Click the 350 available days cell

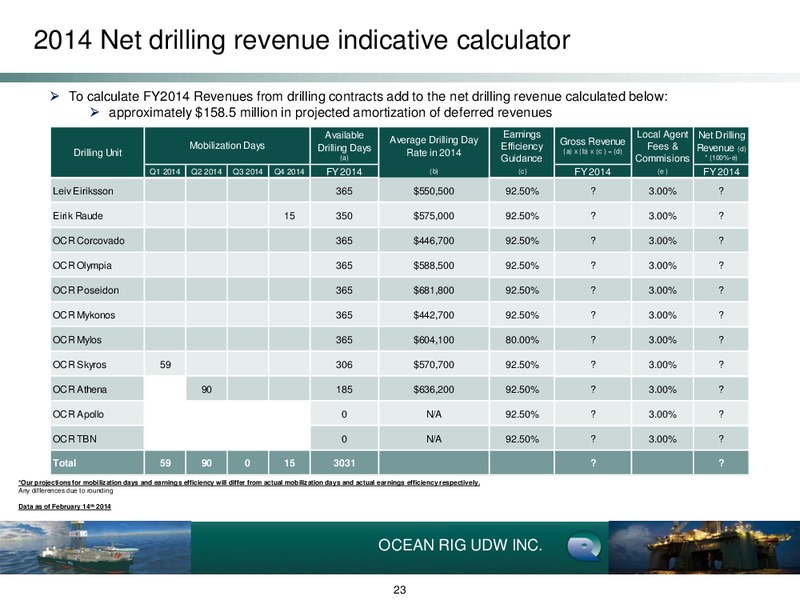point(344,216)
